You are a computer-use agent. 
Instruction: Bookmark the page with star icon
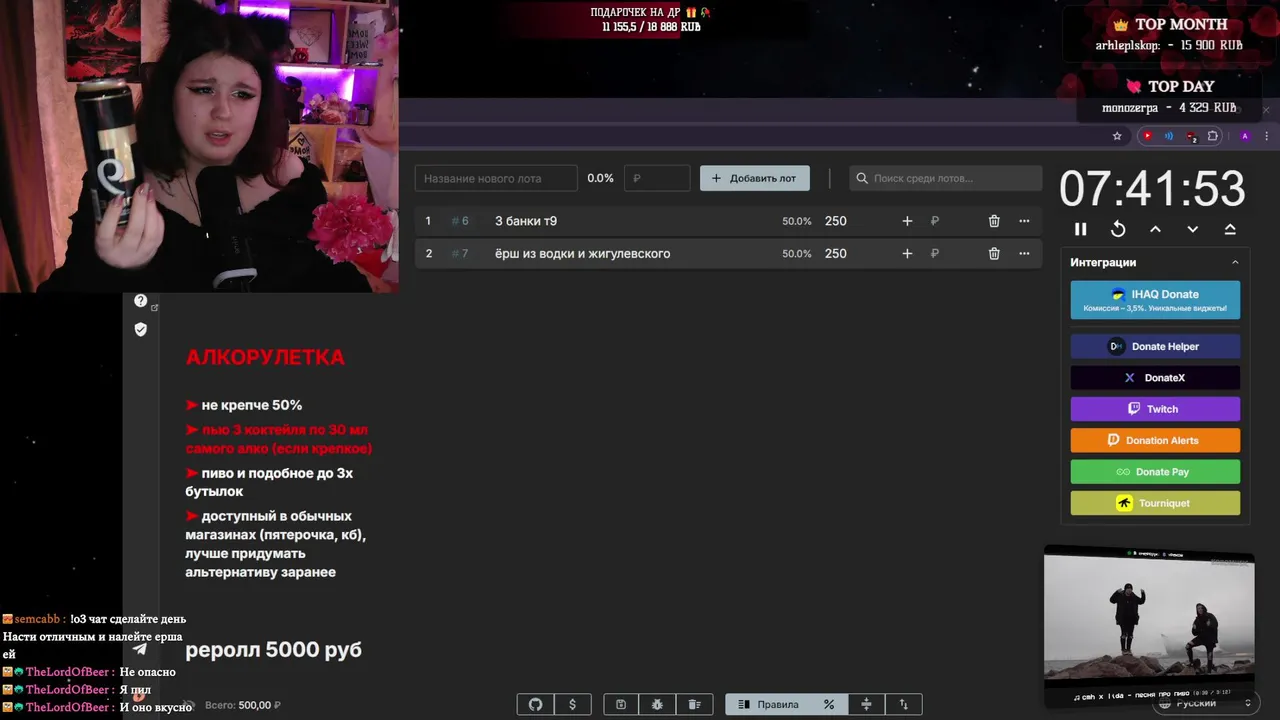(x=1117, y=136)
